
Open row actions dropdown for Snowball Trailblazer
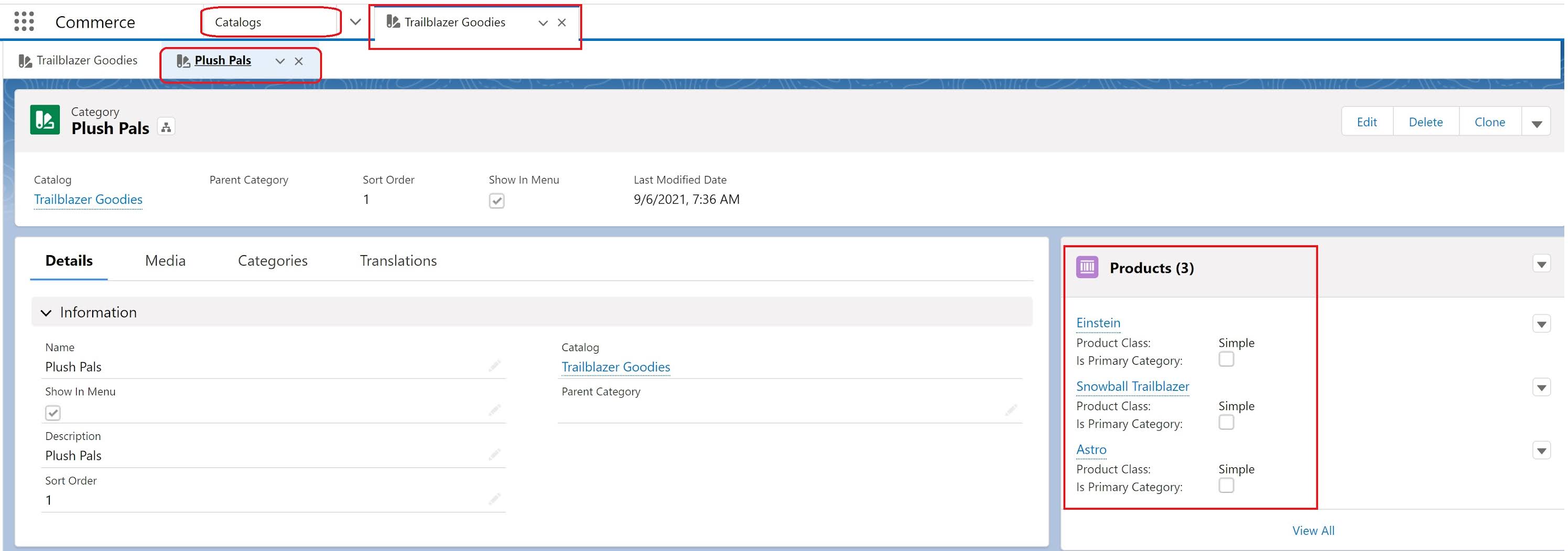click(1541, 388)
